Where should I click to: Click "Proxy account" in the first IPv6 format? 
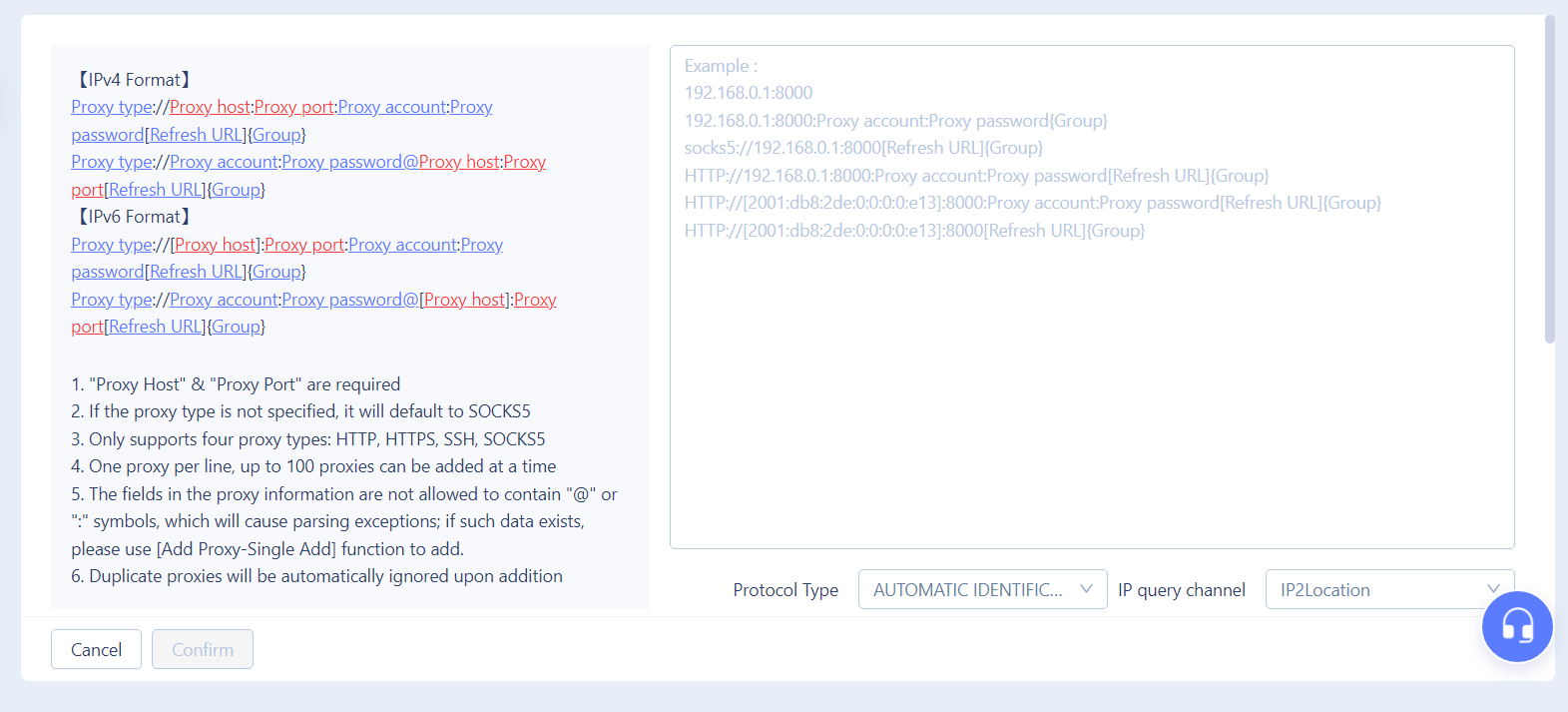click(x=402, y=246)
